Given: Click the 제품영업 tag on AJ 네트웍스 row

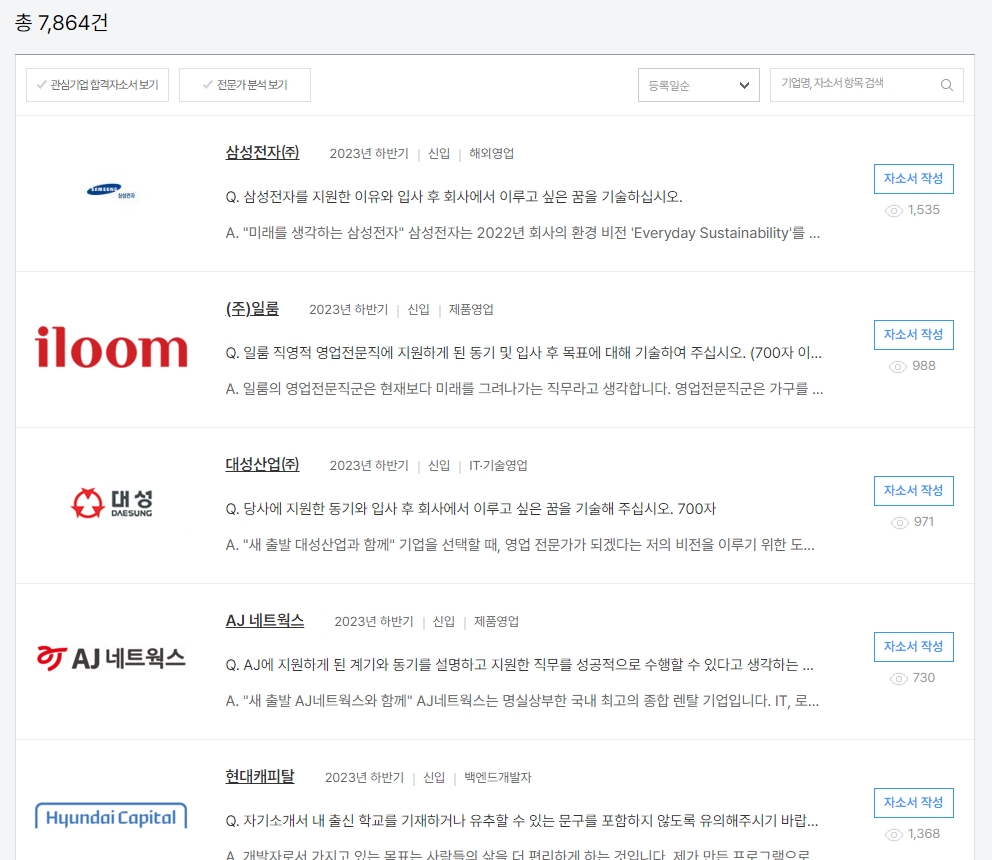Looking at the screenshot, I should click(x=496, y=621).
